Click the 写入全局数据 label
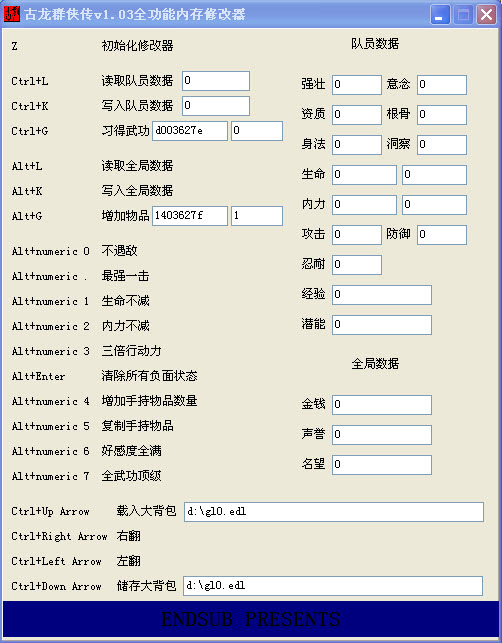 (x=137, y=191)
